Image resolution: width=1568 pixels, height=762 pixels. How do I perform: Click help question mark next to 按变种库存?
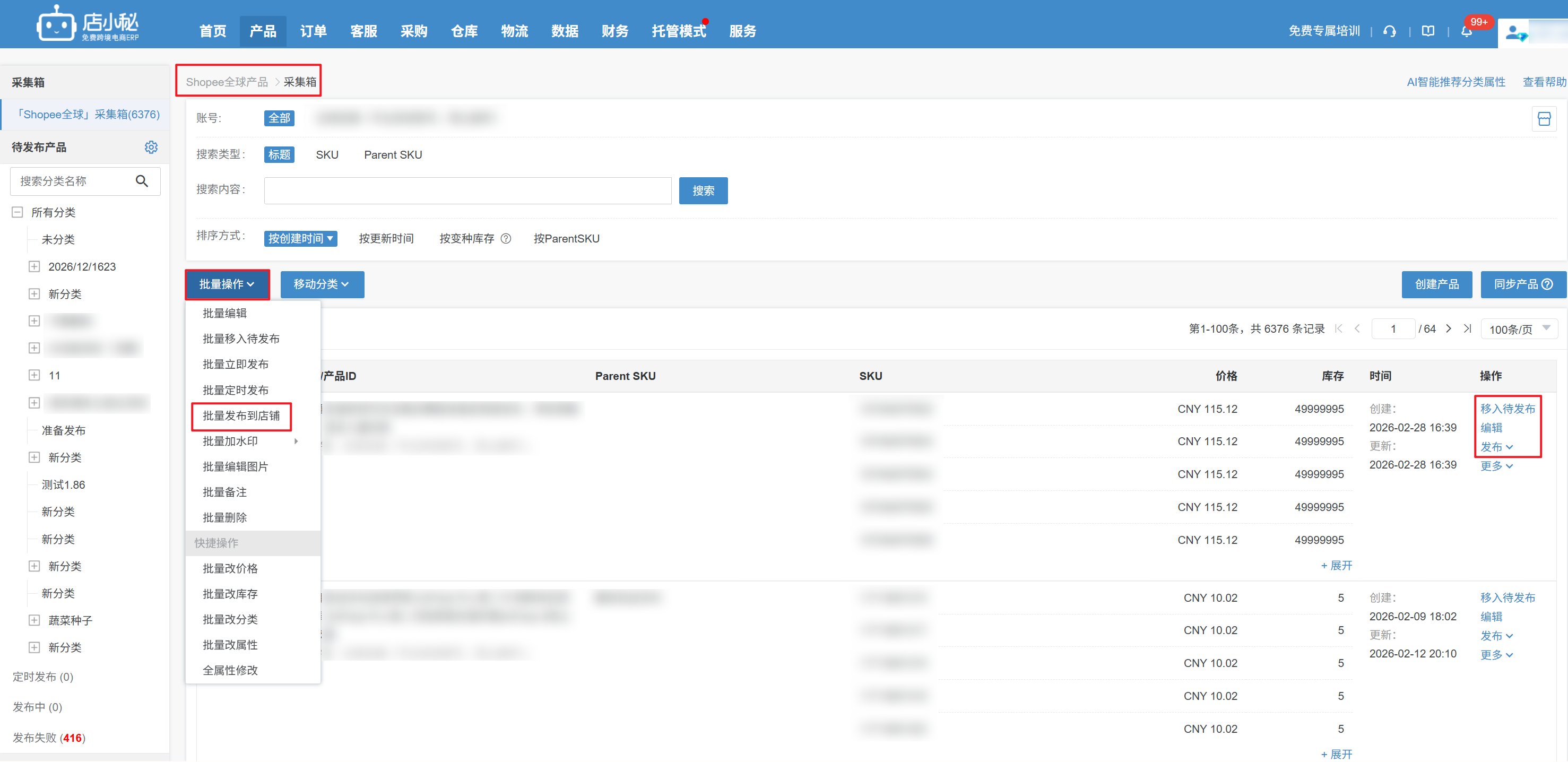[506, 239]
